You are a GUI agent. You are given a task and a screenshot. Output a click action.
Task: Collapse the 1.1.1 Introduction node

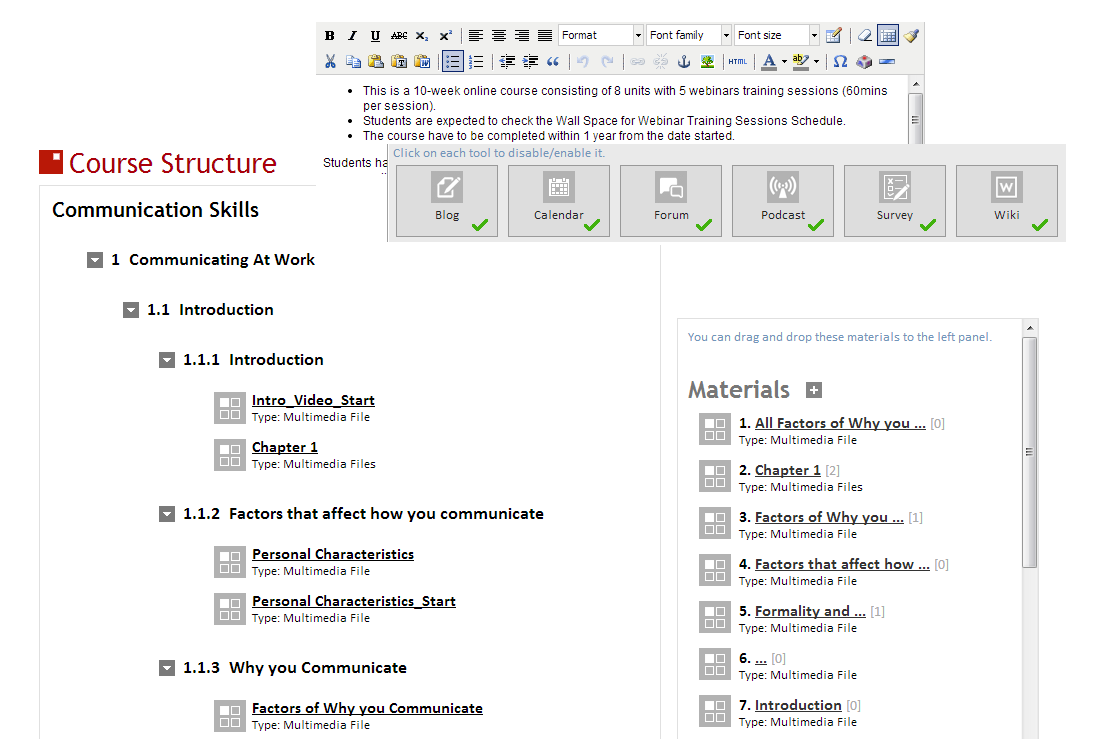[x=167, y=360]
